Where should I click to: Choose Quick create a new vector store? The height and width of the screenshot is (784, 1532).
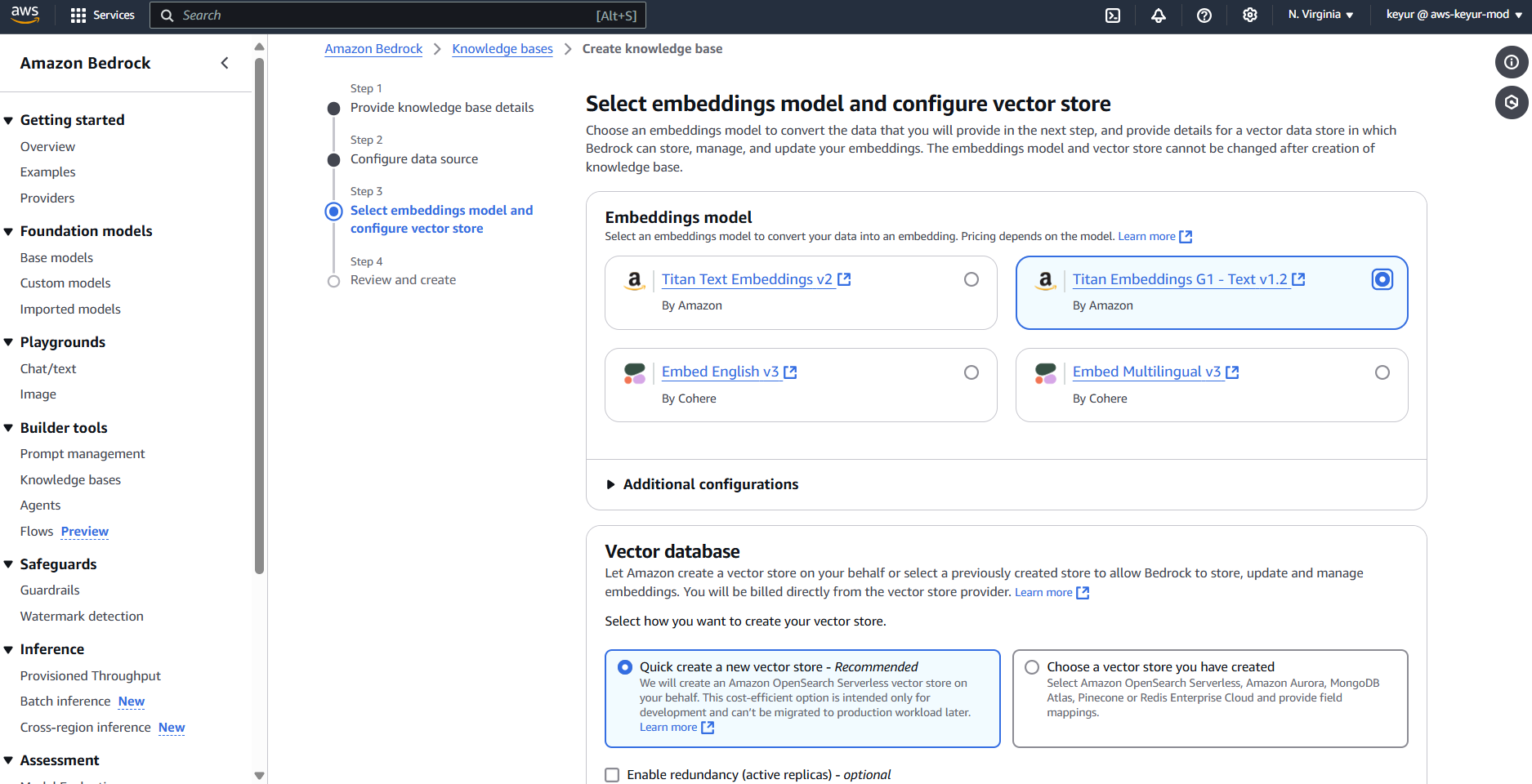625,667
